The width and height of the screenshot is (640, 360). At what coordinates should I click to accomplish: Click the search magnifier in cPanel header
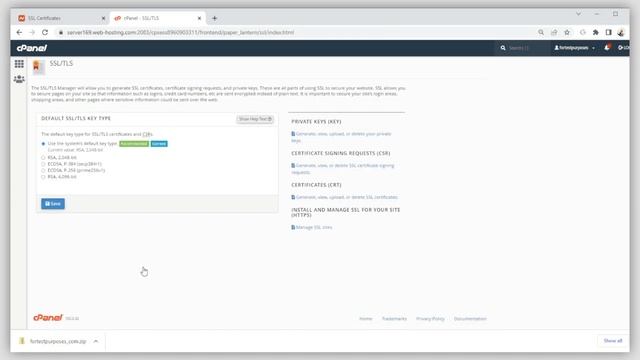(503, 48)
